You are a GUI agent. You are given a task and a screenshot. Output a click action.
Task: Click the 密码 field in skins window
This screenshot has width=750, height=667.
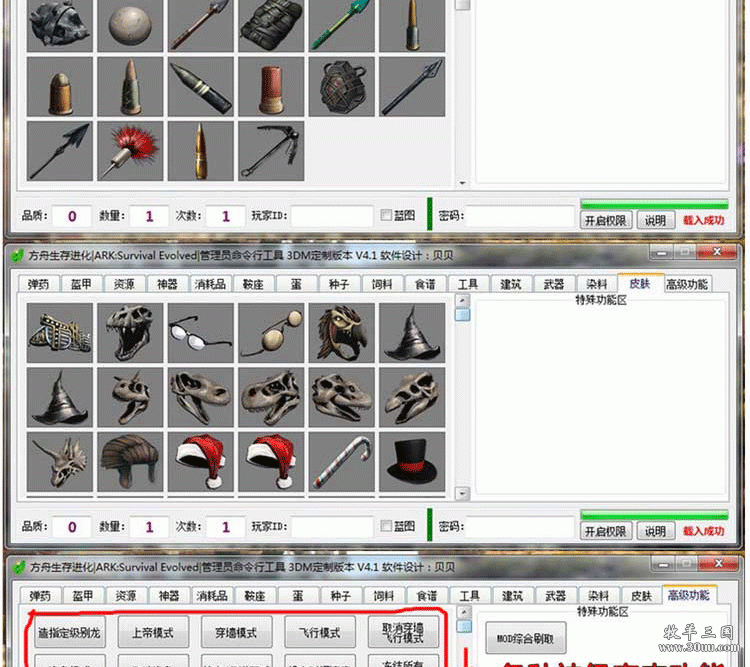520,527
